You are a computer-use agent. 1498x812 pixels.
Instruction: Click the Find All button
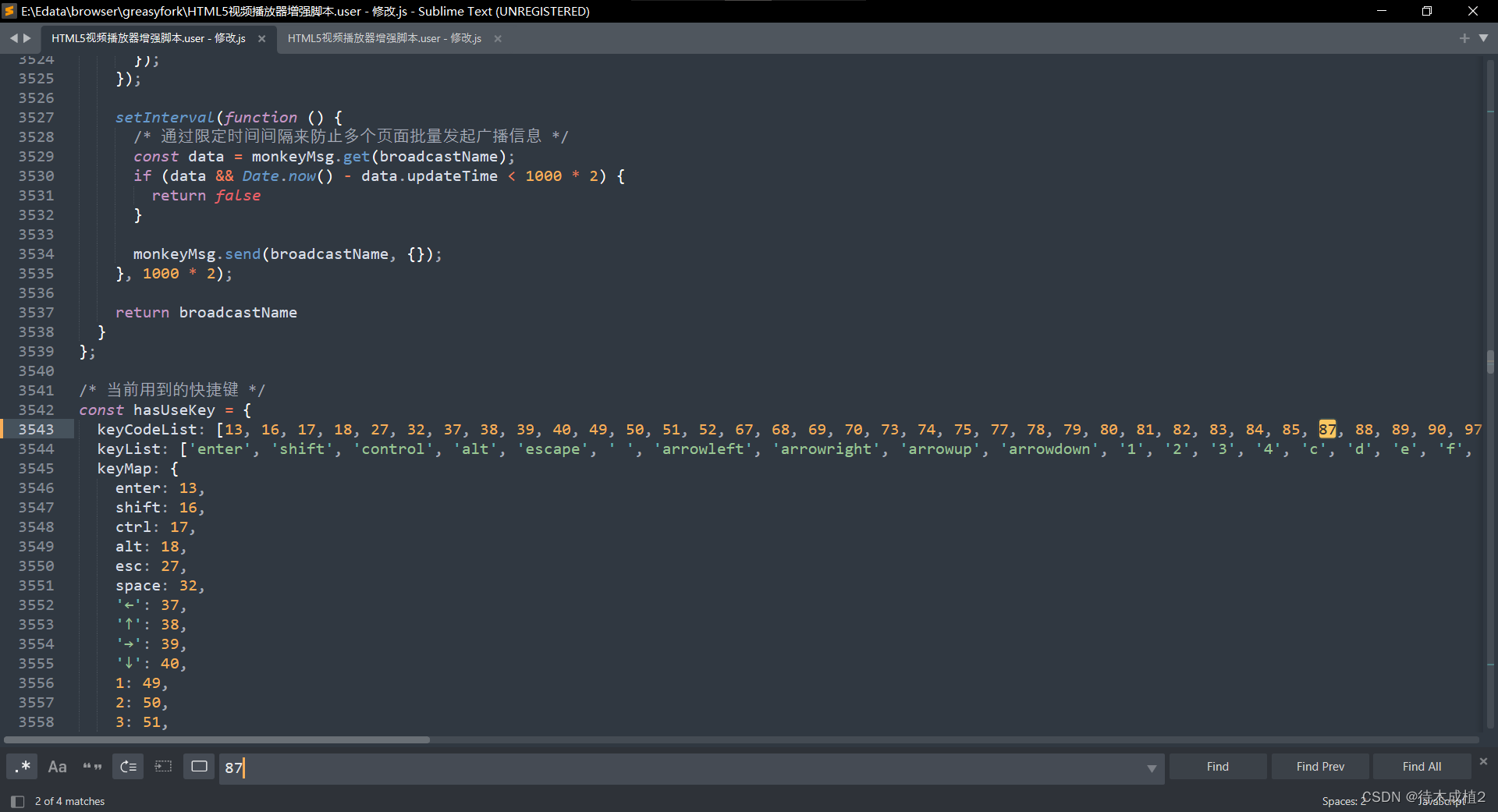(x=1422, y=767)
